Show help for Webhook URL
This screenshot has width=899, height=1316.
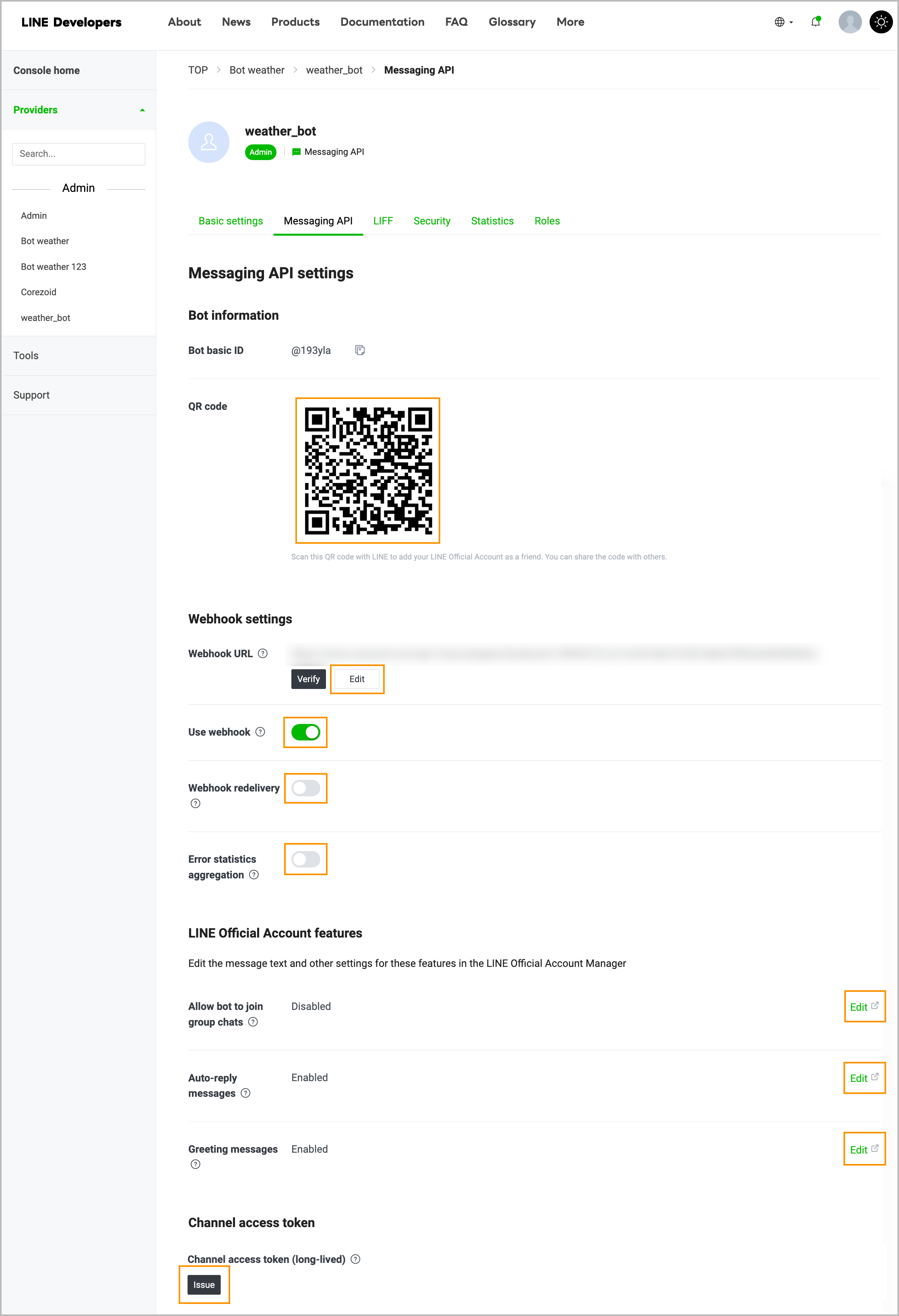tap(263, 653)
